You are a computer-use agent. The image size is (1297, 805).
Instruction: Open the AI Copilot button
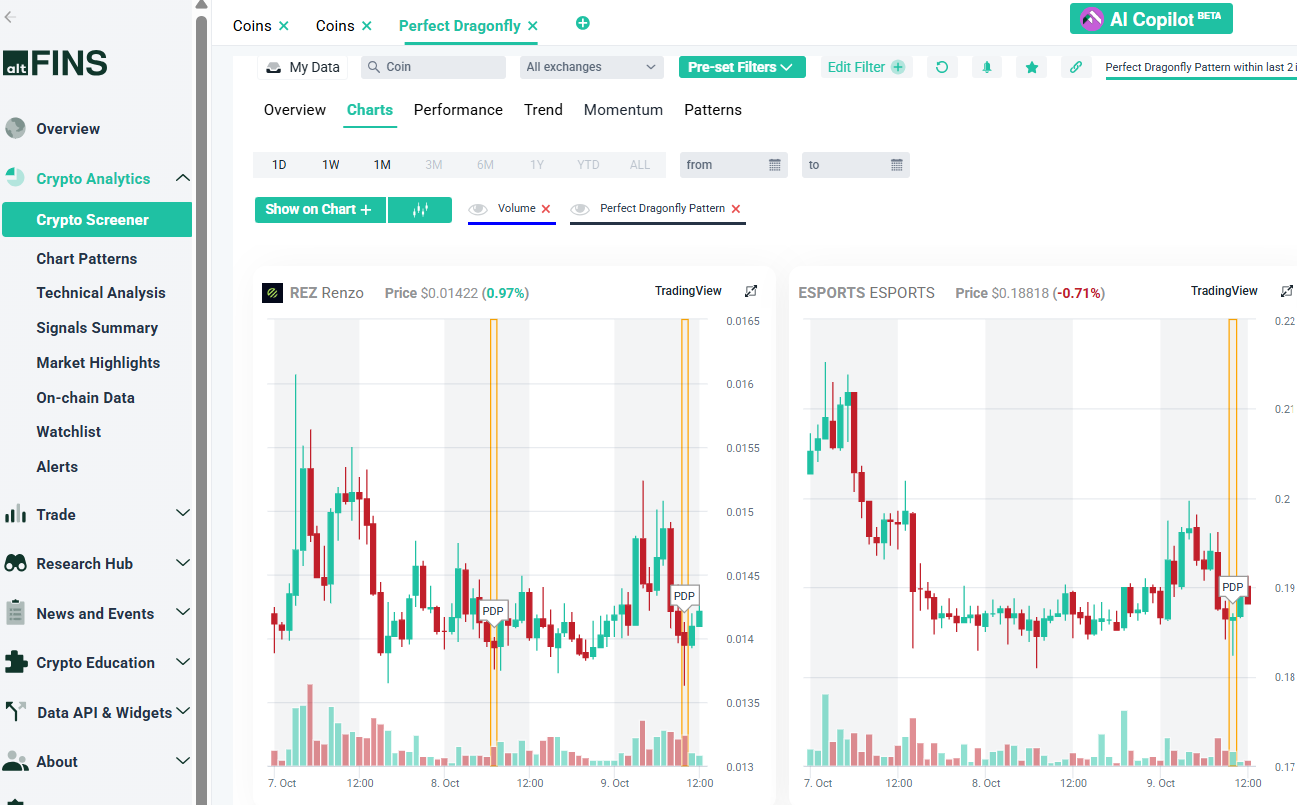pos(1151,19)
